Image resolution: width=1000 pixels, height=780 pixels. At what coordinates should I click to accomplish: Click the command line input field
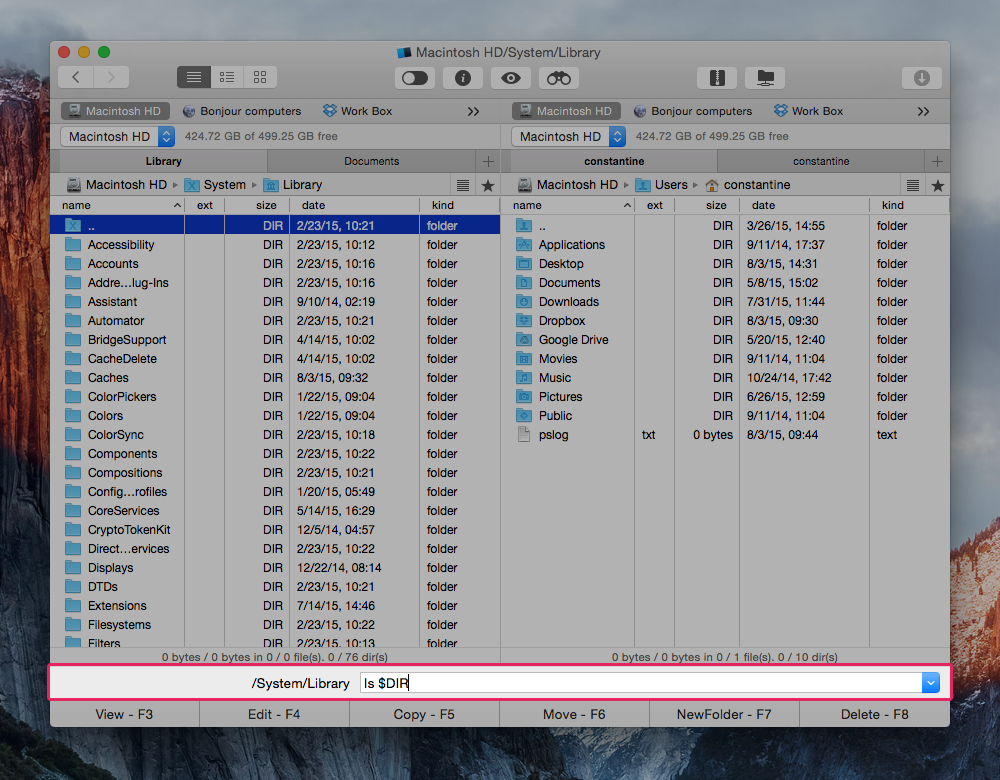[x=641, y=683]
